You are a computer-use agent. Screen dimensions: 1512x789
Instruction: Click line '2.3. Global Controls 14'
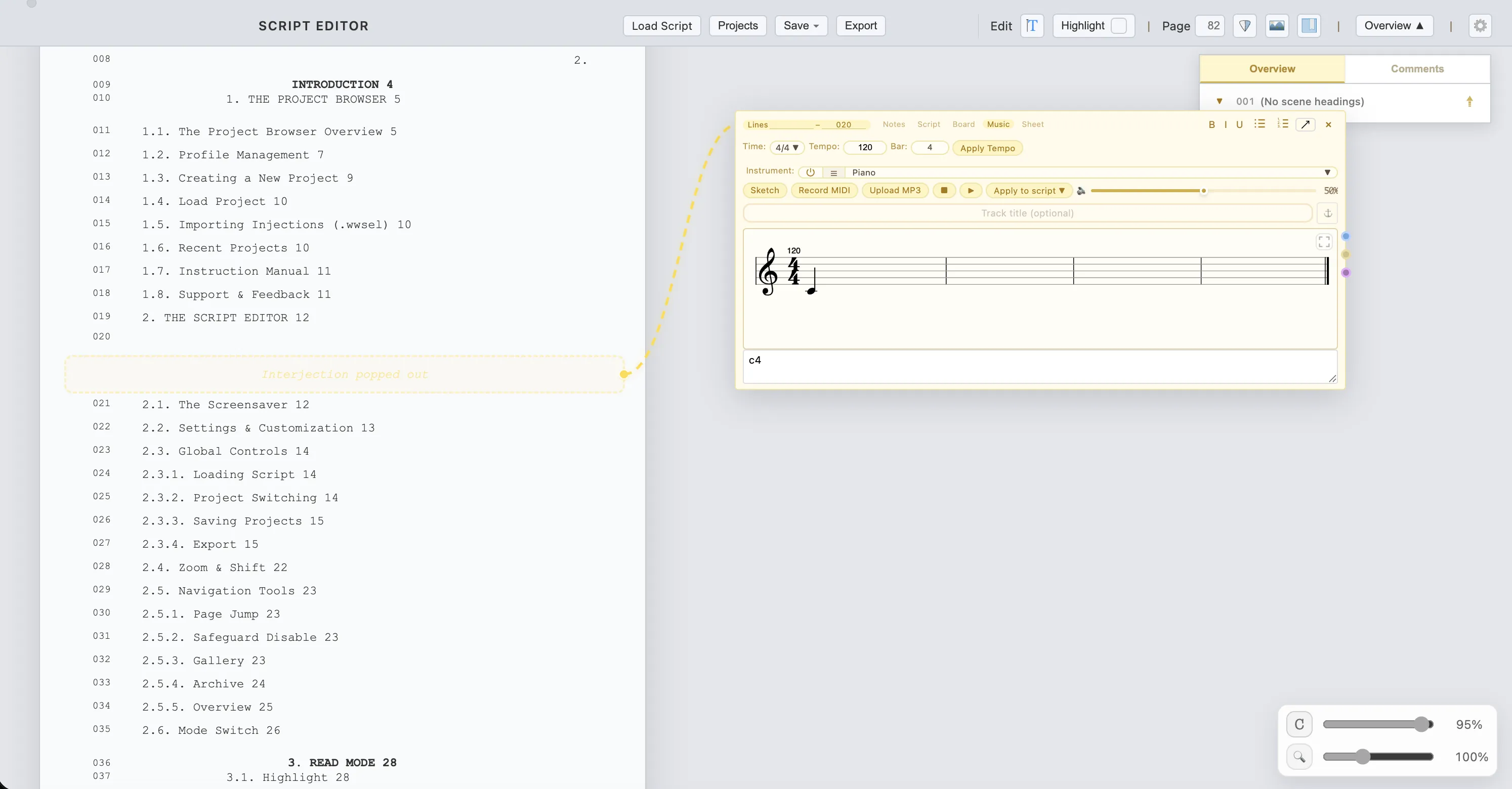click(225, 451)
